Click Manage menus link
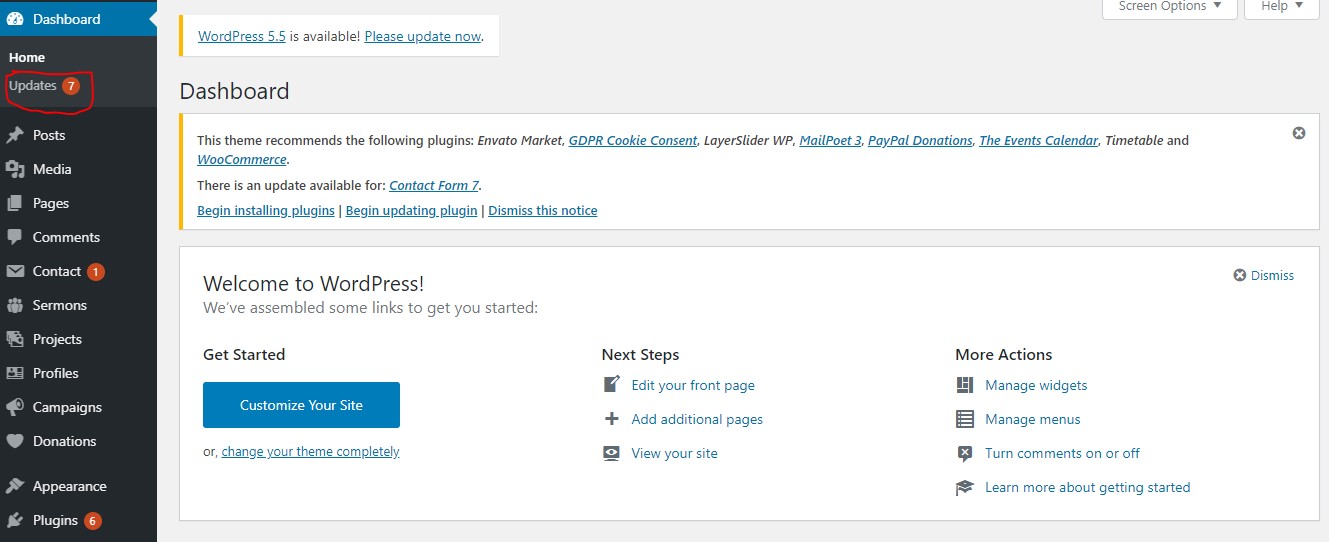This screenshot has height=542, width=1329. (1033, 419)
